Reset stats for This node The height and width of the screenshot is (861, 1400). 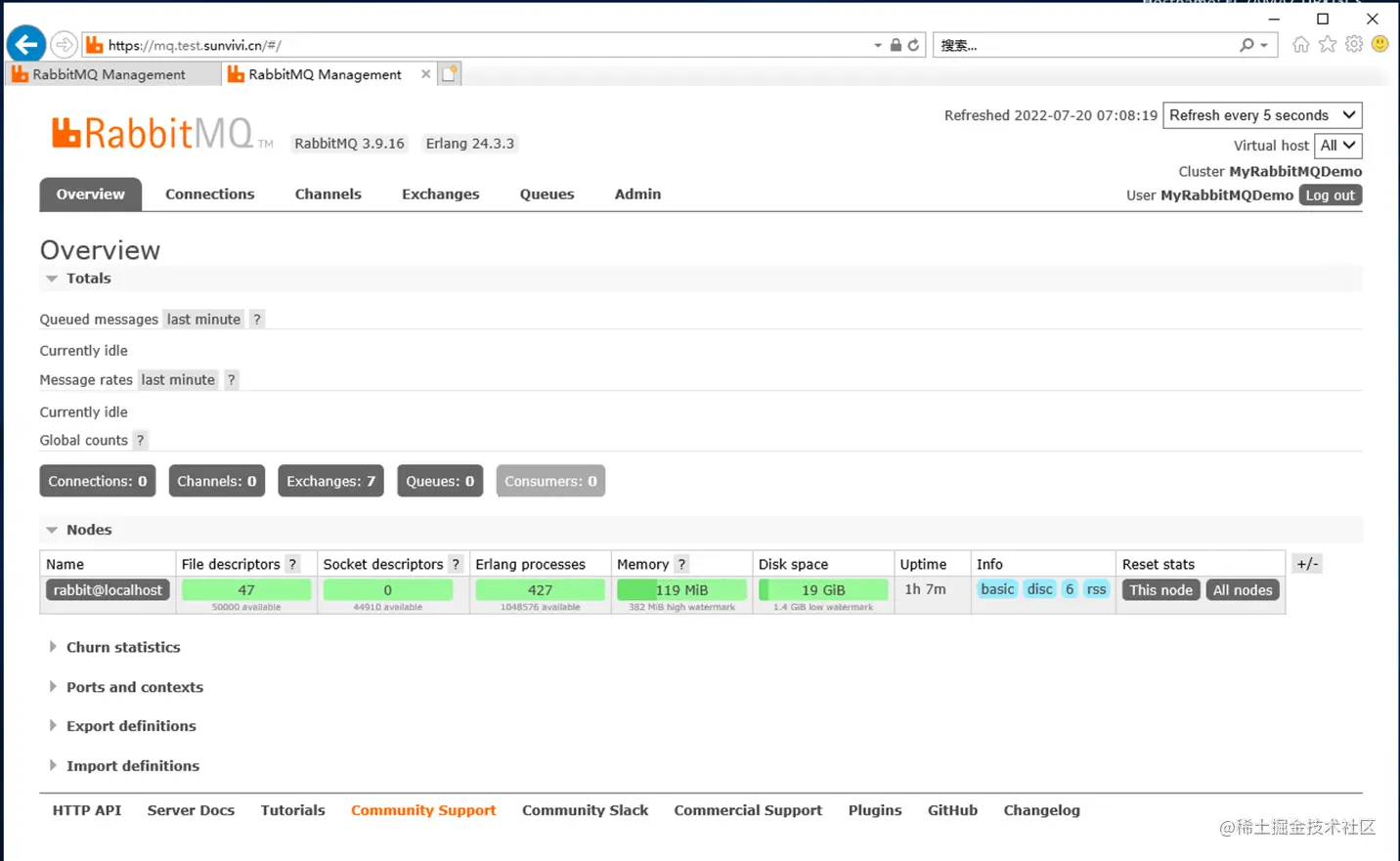(1161, 590)
